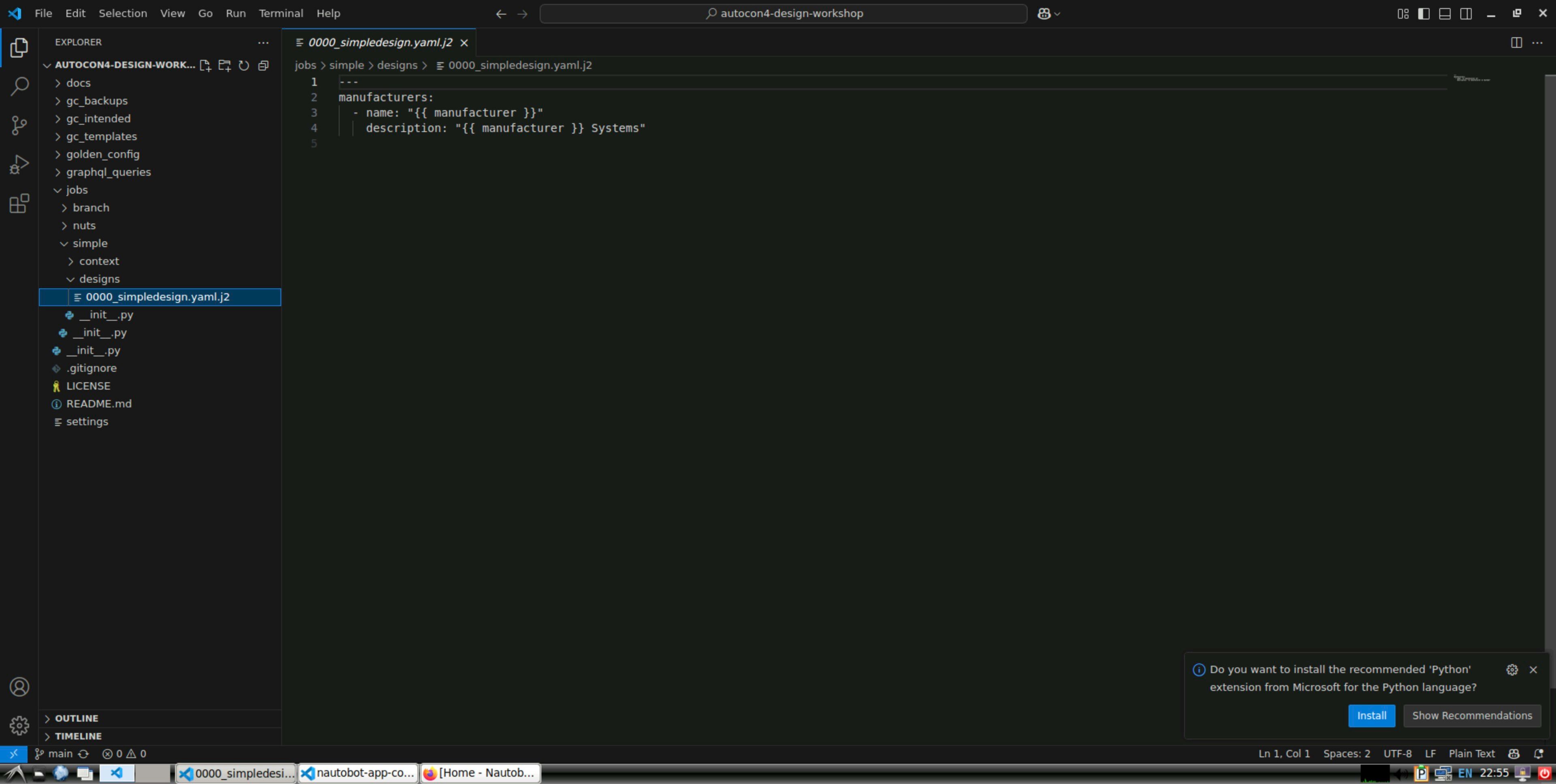Open the Extensions view
The height and width of the screenshot is (784, 1556).
click(19, 203)
